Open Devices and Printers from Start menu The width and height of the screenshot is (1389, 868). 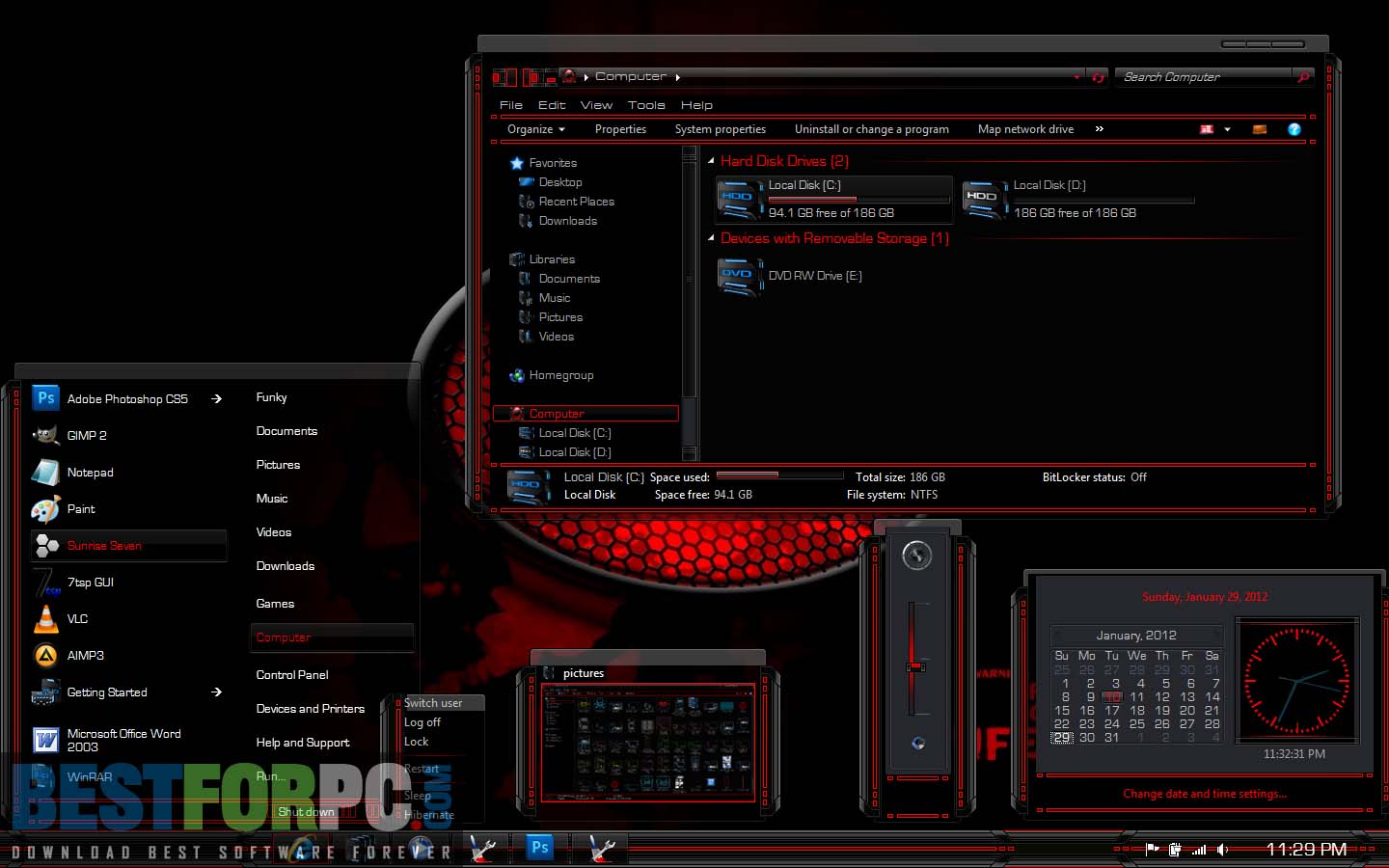(x=311, y=709)
